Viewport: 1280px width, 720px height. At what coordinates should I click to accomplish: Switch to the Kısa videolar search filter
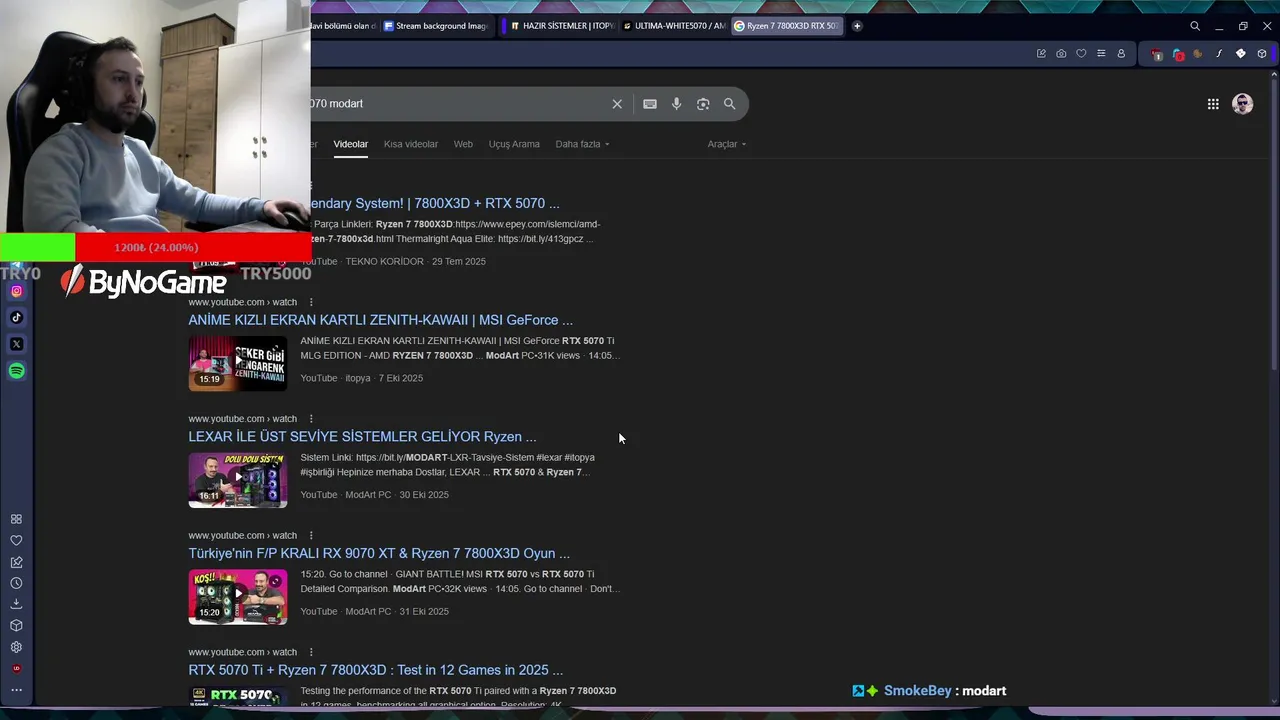pyautogui.click(x=411, y=144)
